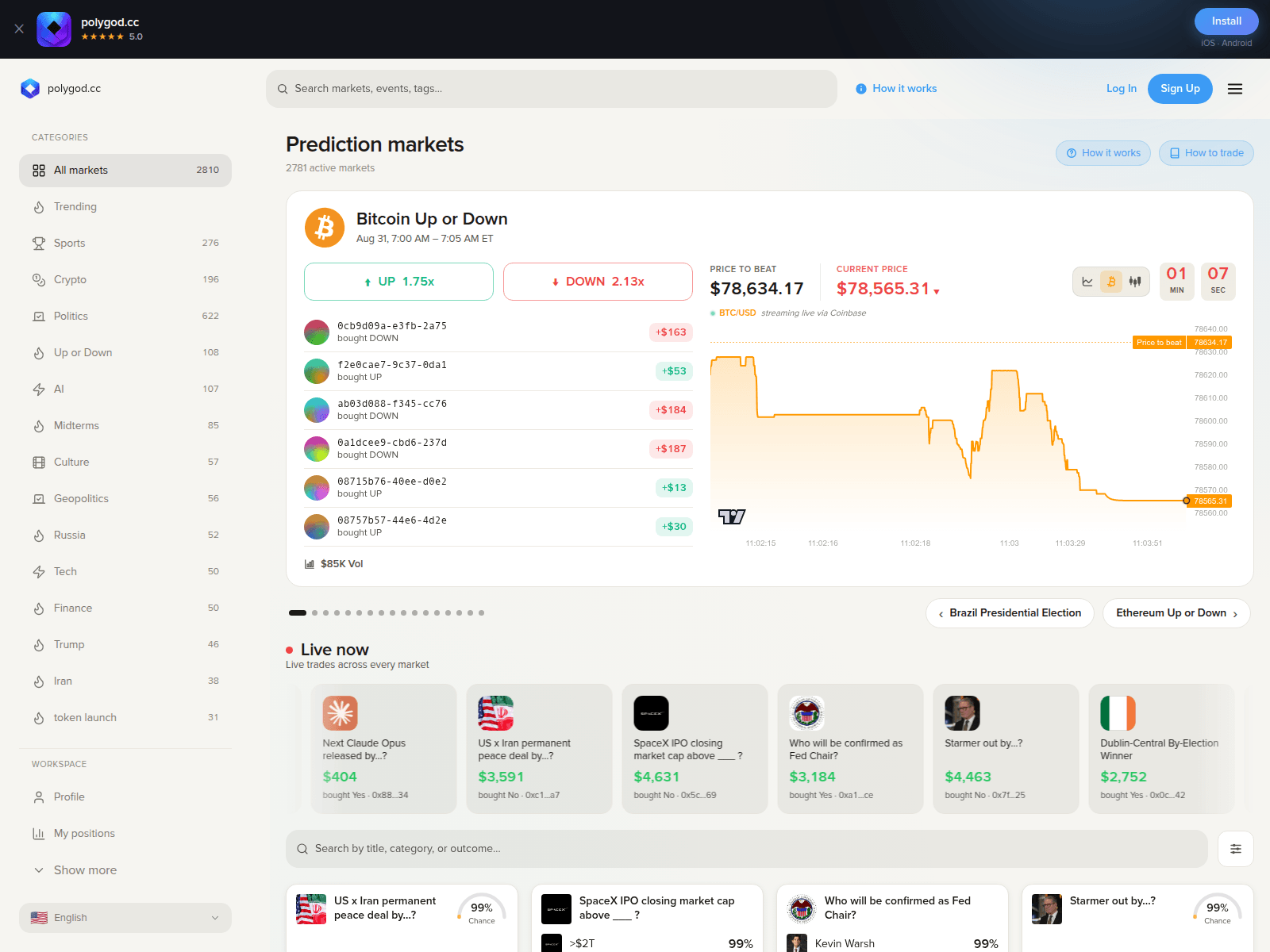Click the Tech category lightning icon
The height and width of the screenshot is (952, 1270).
39,572
